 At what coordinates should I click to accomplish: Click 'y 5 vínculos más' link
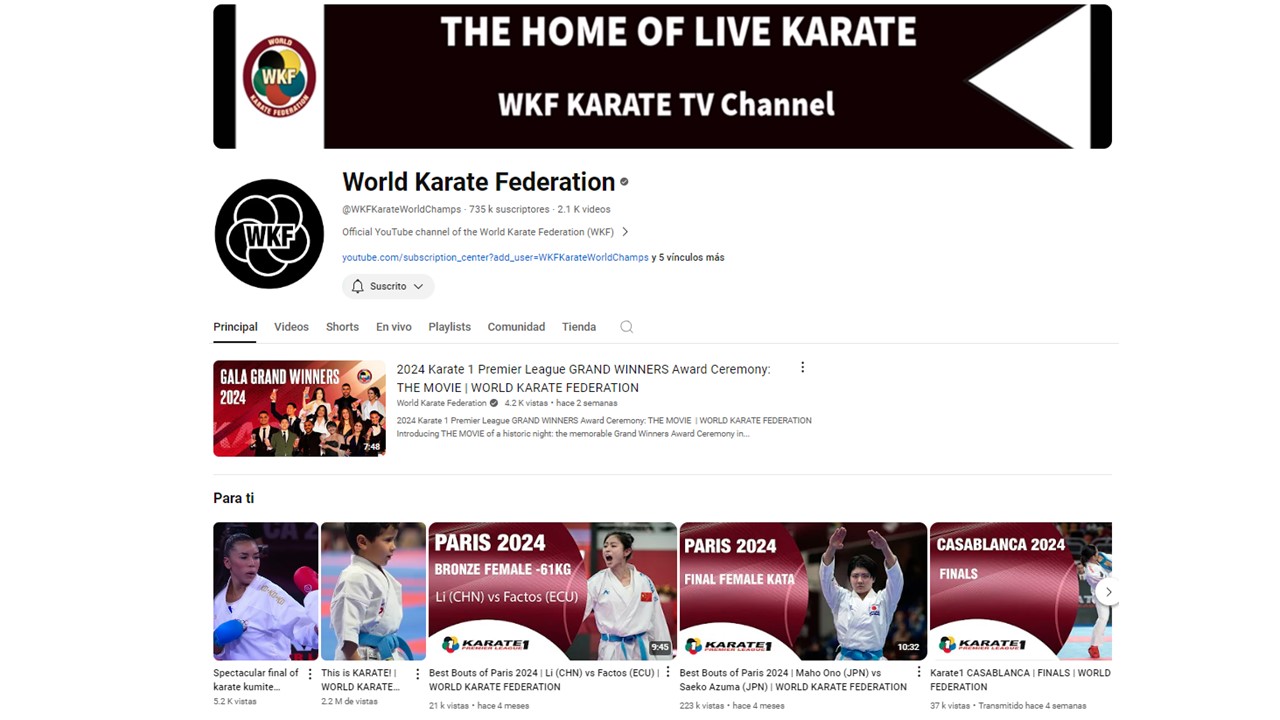[x=688, y=257]
